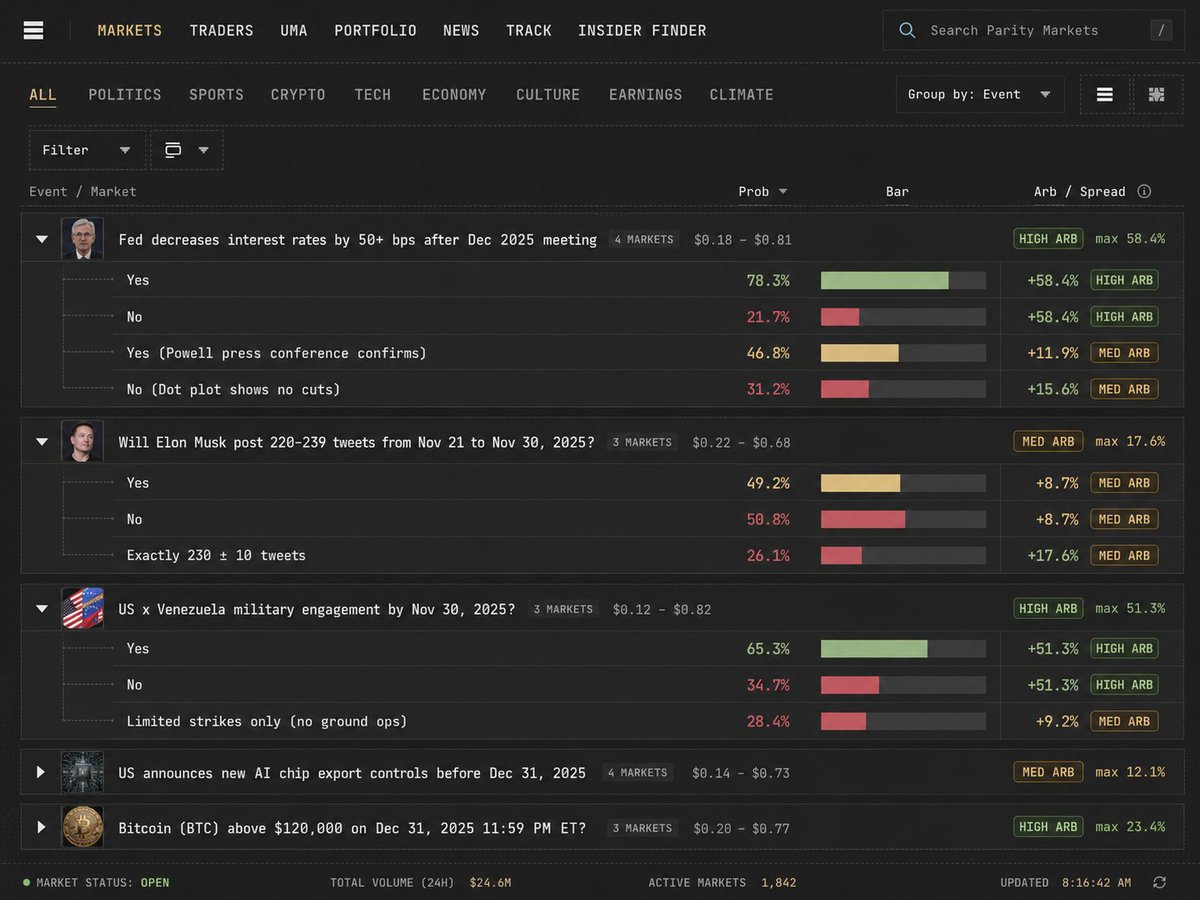
Task: Select the SPORTS category tab
Action: click(216, 94)
